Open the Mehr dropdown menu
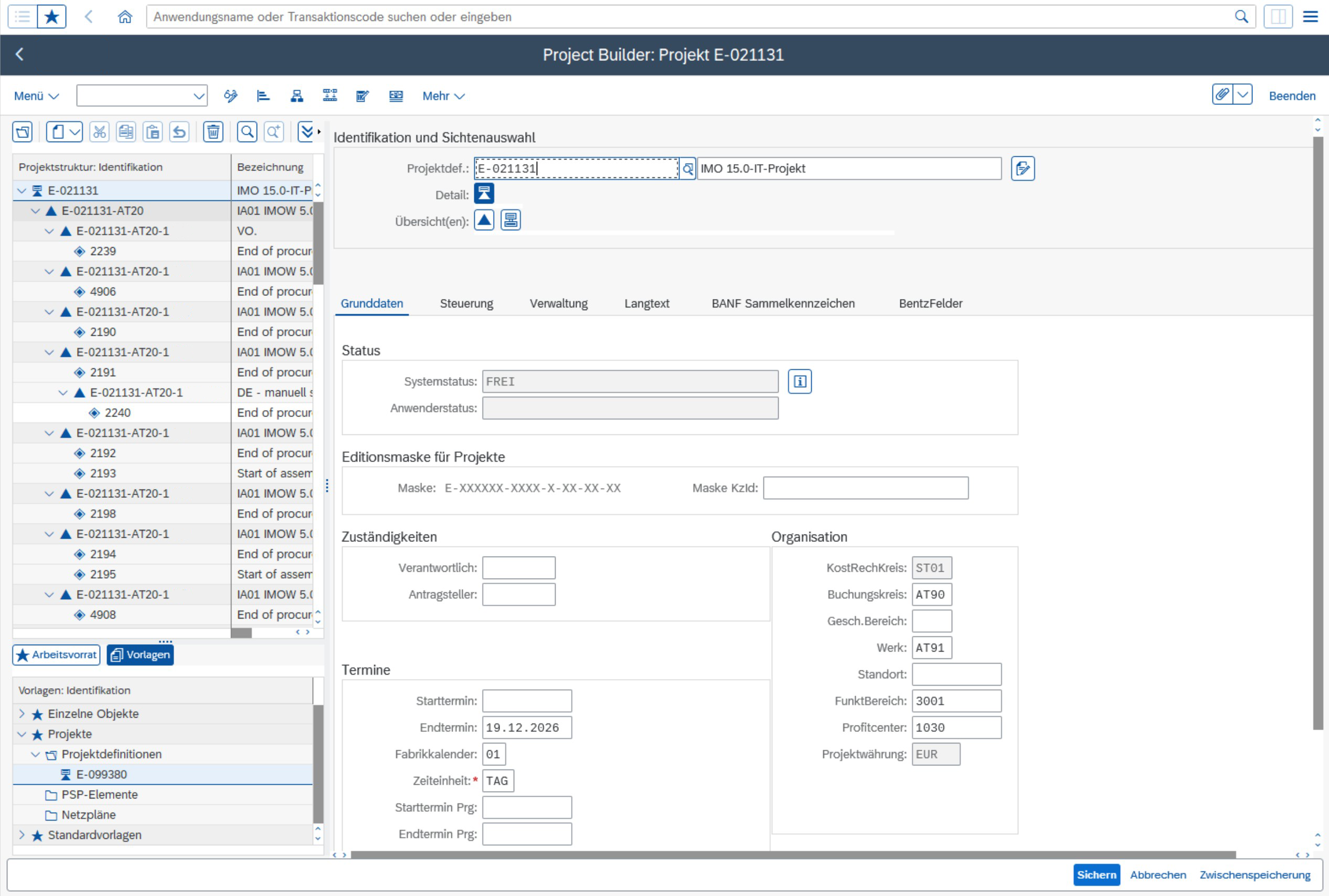The height and width of the screenshot is (896, 1329). pos(443,96)
